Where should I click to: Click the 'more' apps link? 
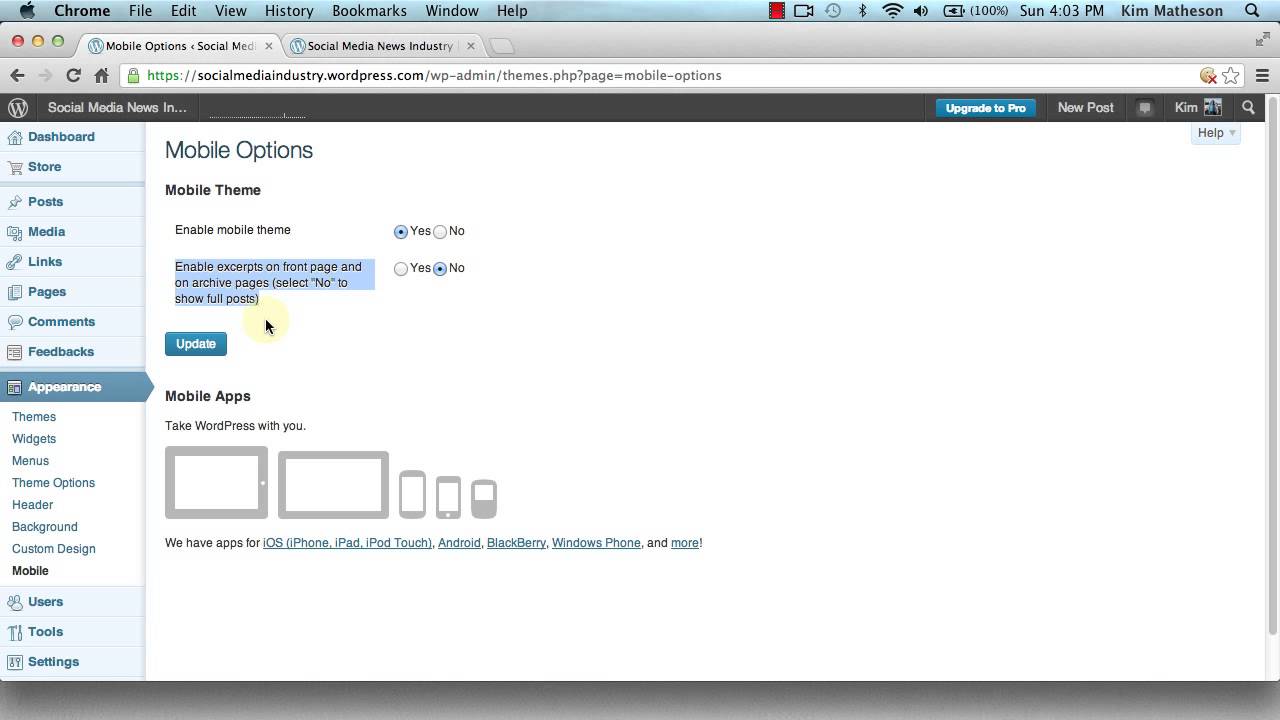coord(685,543)
